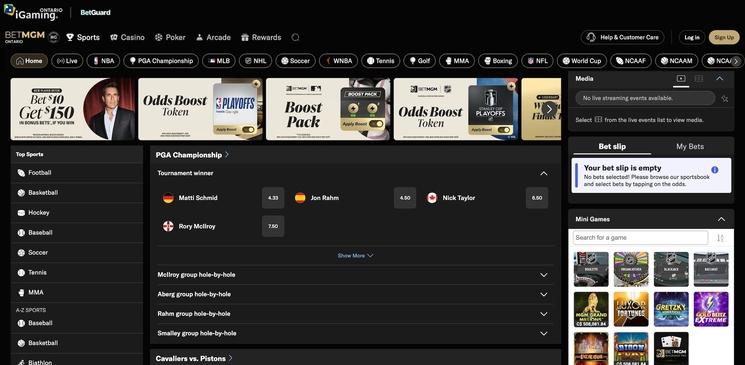Select the video view icon in Media panel
The image size is (745, 365).
[681, 78]
